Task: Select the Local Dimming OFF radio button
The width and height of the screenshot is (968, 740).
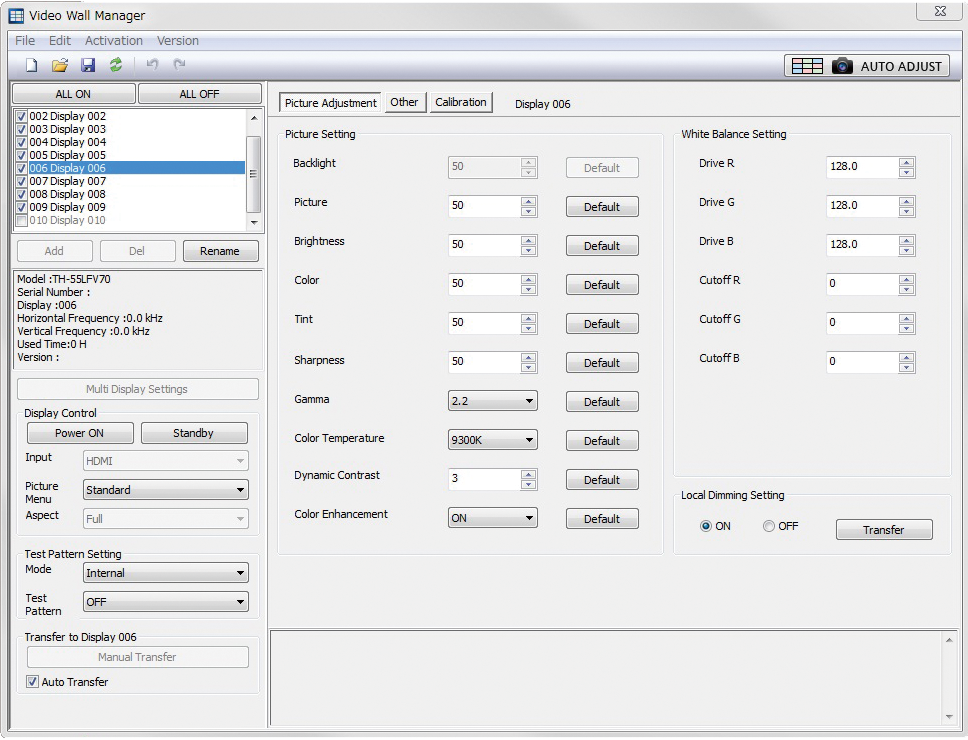Action: click(769, 526)
